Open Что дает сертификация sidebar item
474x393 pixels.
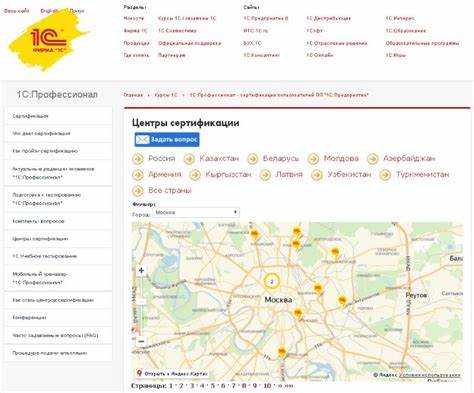[x=58, y=133]
